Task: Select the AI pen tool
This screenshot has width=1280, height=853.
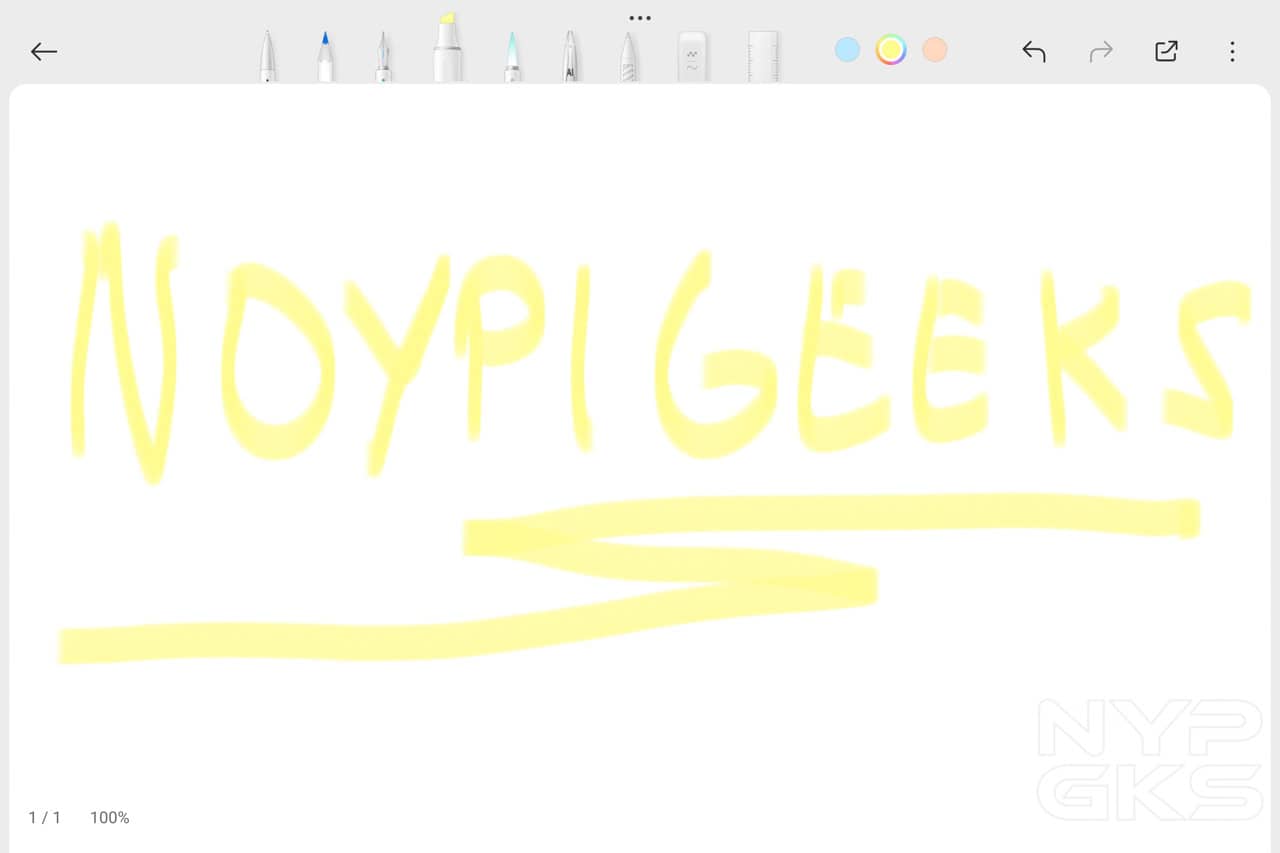Action: [570, 57]
